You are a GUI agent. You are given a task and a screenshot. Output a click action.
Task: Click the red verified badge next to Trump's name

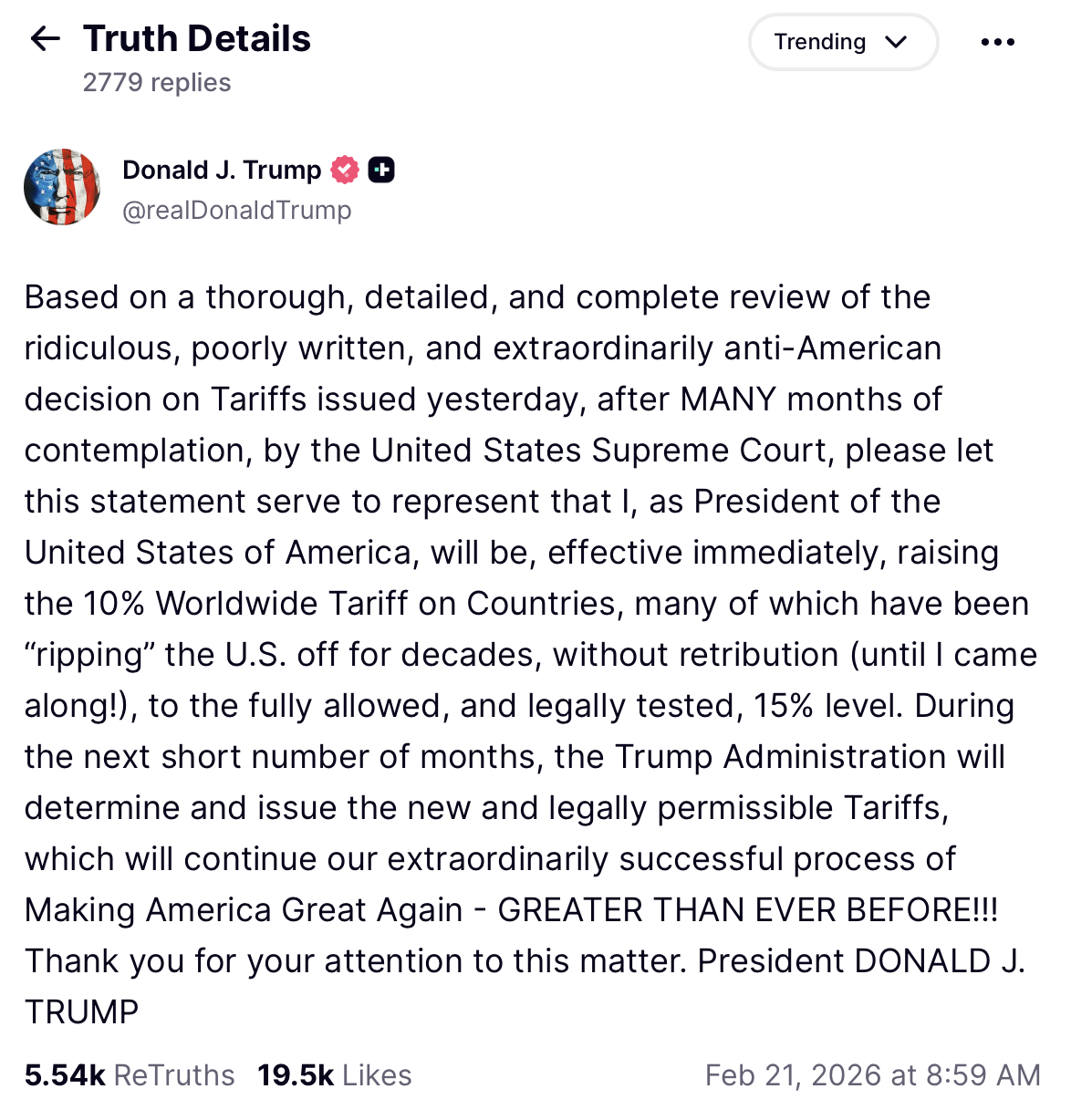[344, 170]
